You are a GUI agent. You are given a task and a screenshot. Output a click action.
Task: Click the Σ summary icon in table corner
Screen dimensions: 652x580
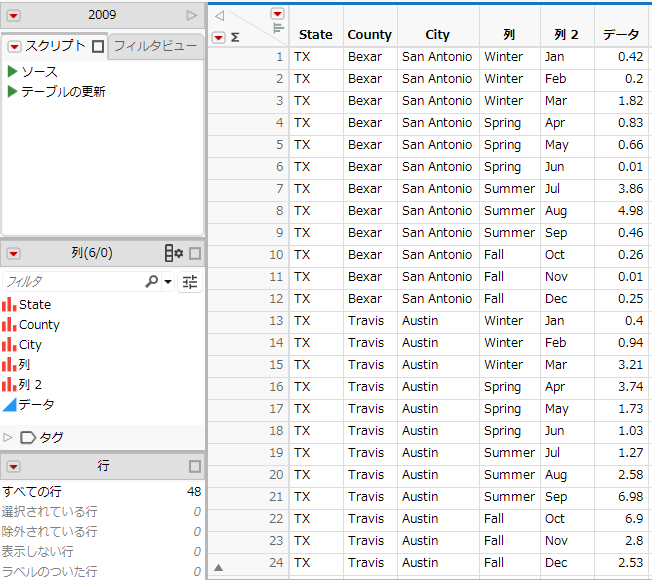[235, 38]
